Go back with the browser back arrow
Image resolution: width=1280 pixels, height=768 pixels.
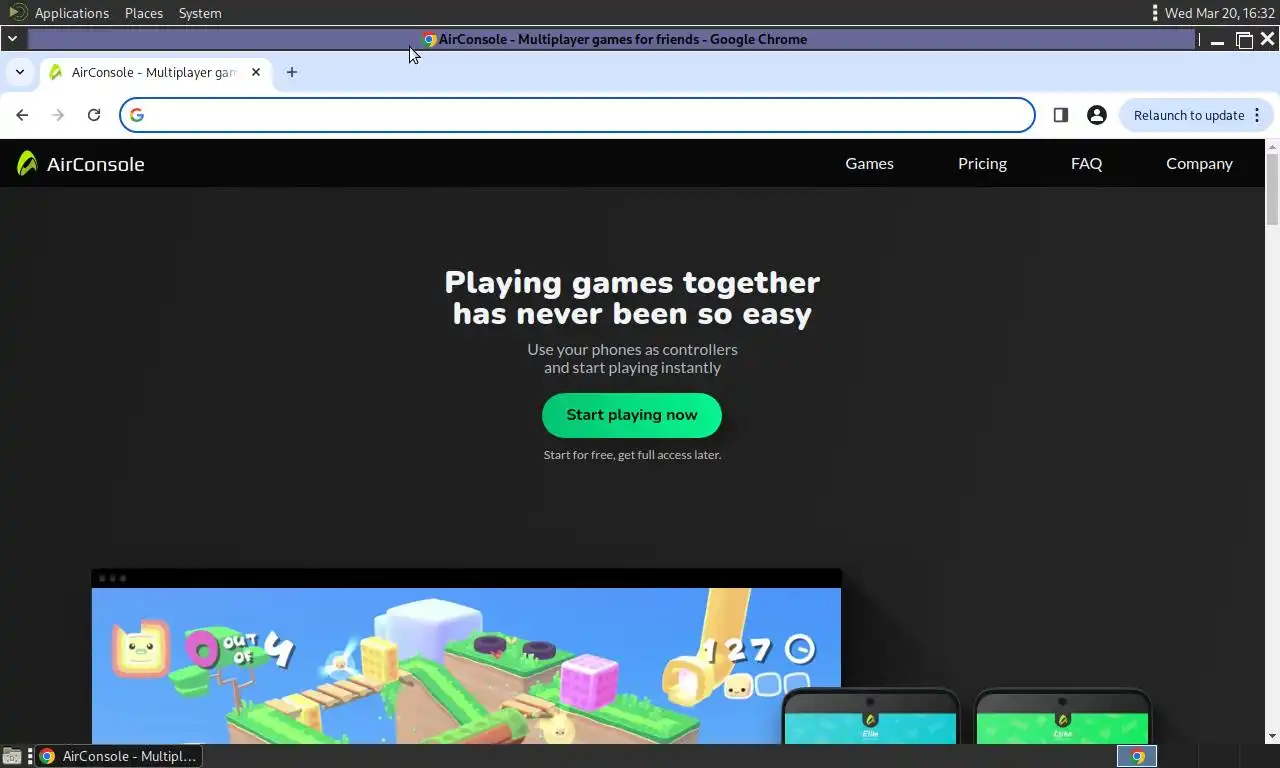(22, 115)
